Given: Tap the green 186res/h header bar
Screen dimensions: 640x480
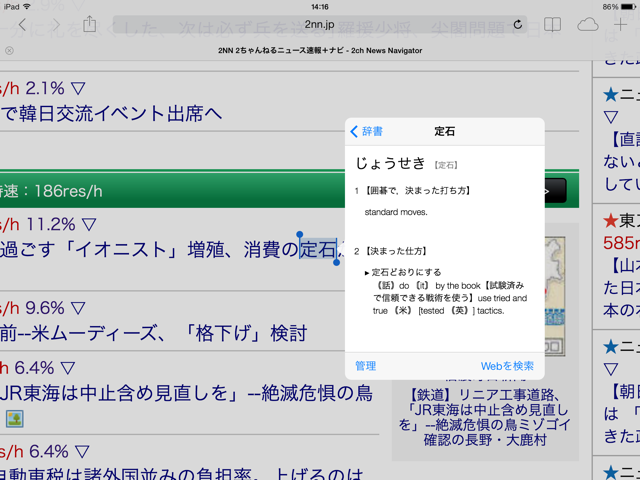Looking at the screenshot, I should (172, 190).
